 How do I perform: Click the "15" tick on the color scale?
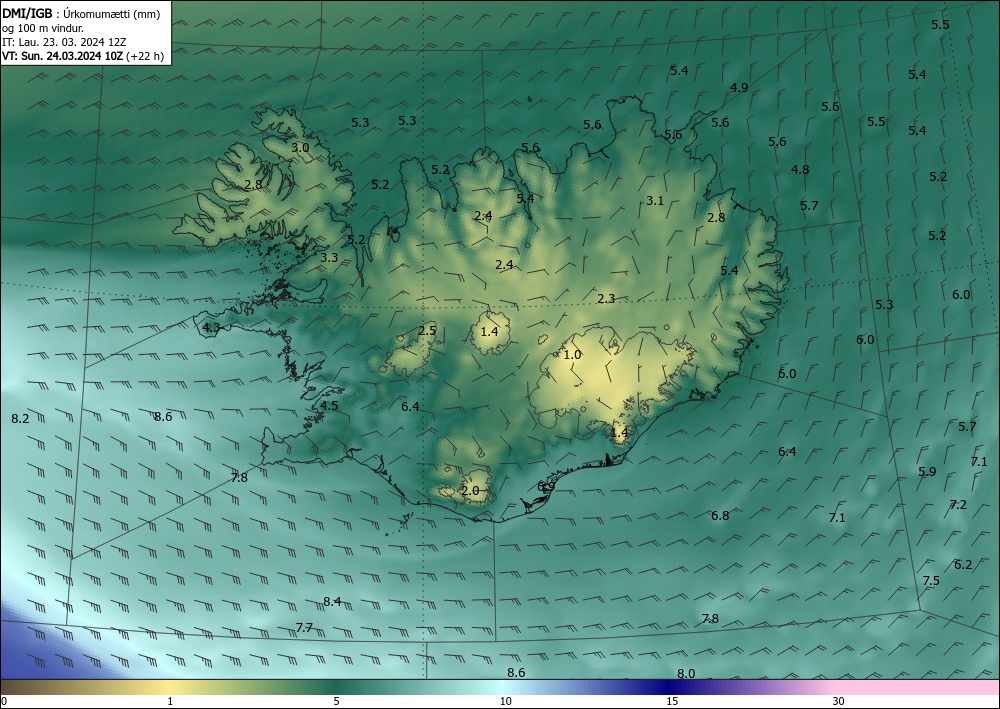[x=672, y=701]
